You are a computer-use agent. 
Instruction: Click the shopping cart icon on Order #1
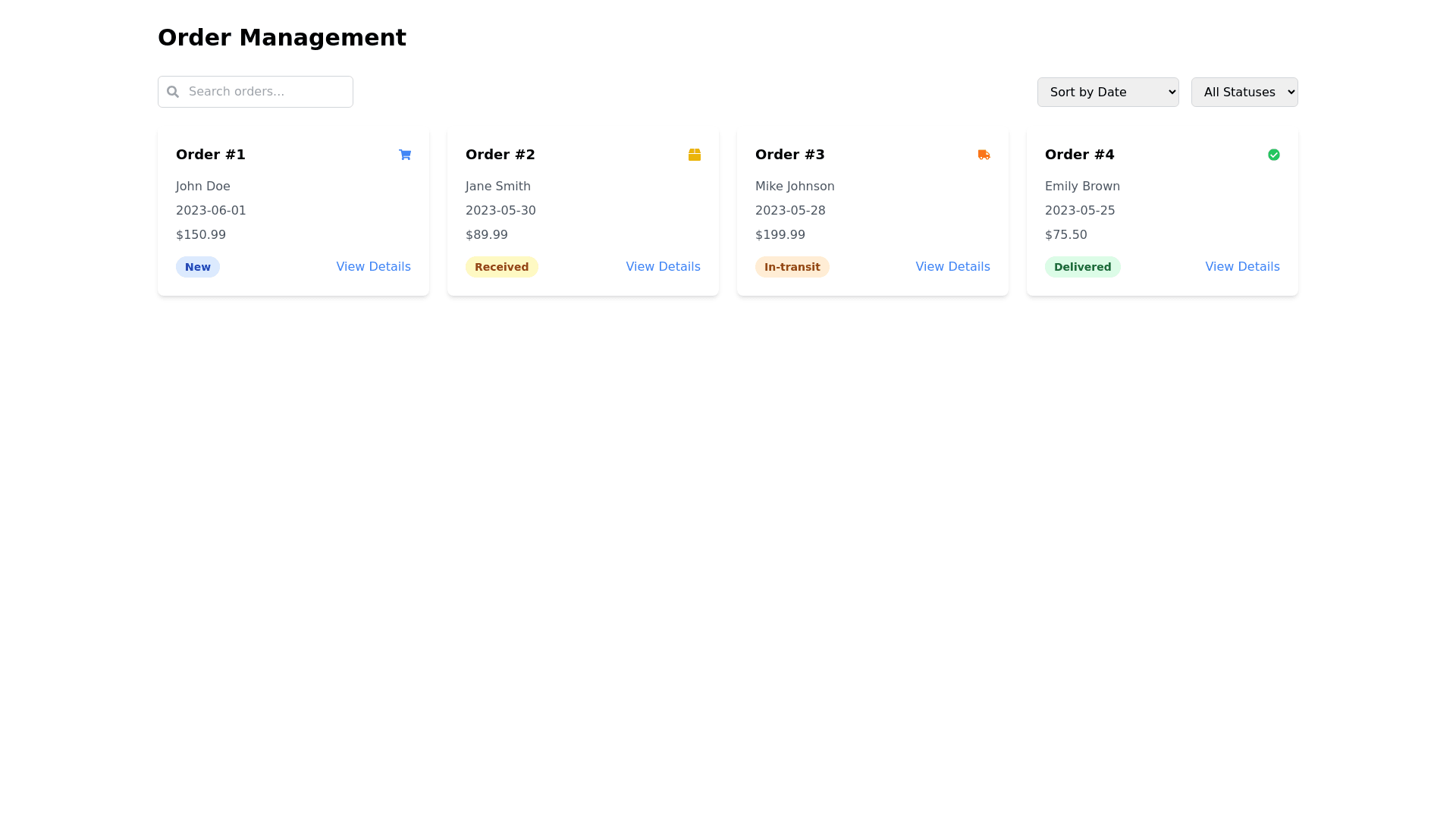click(x=405, y=155)
